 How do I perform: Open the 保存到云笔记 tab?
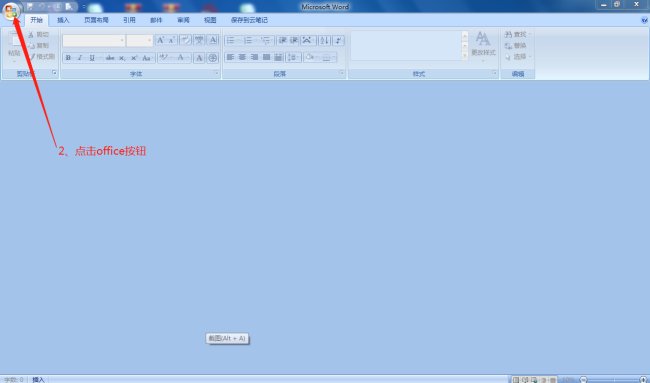click(x=249, y=20)
